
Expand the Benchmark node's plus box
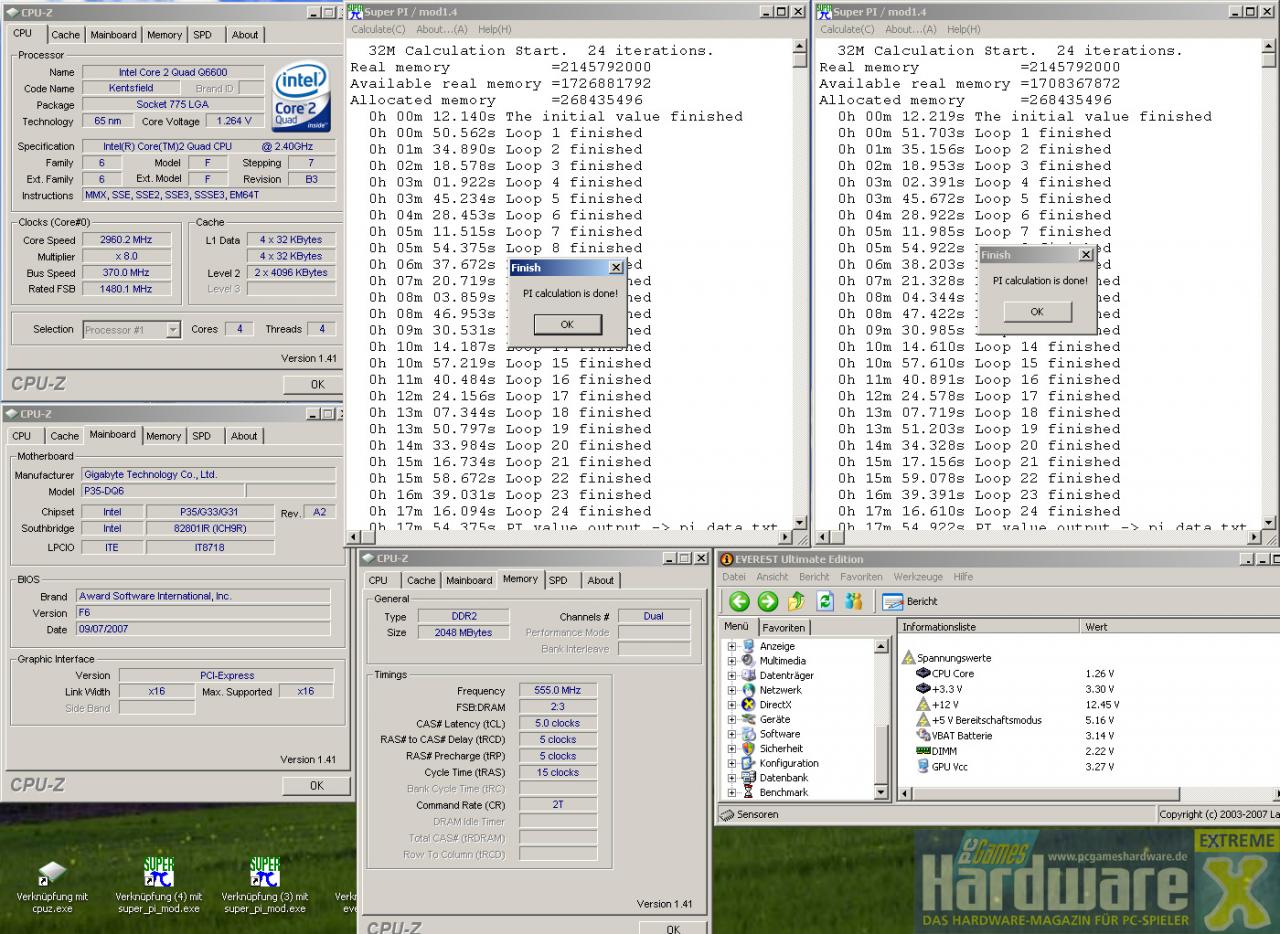[732, 792]
